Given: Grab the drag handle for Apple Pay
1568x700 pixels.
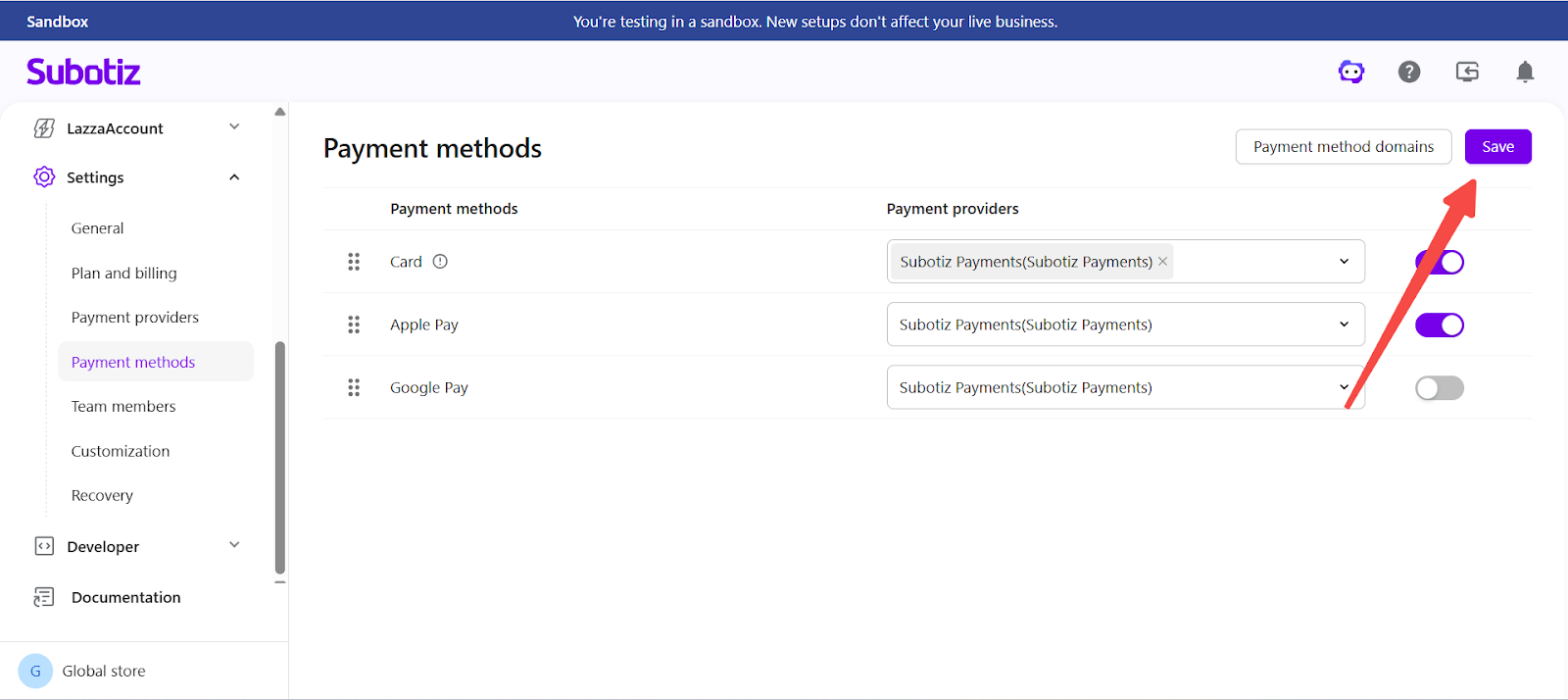Looking at the screenshot, I should 354,325.
